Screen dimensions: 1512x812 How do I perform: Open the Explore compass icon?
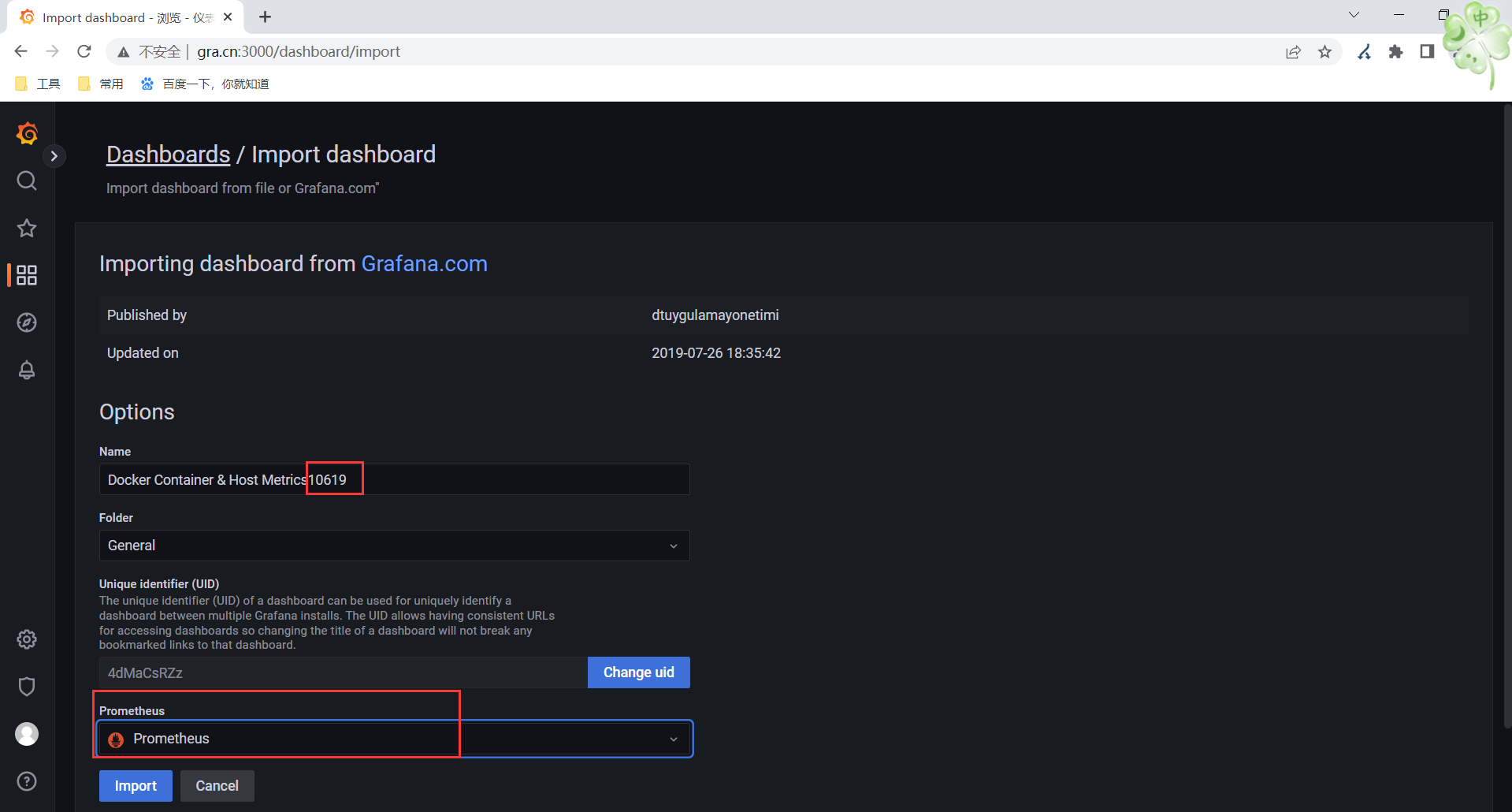coord(27,322)
